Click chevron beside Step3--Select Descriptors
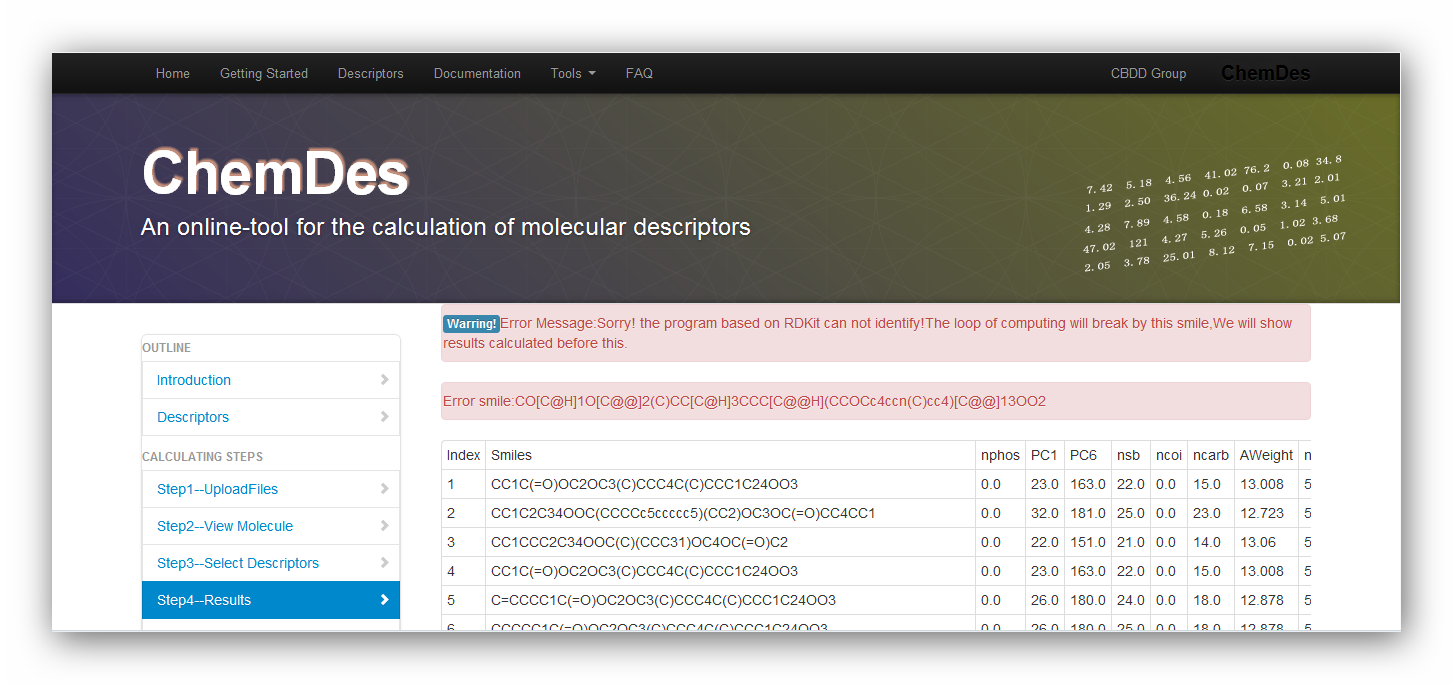 [x=385, y=563]
